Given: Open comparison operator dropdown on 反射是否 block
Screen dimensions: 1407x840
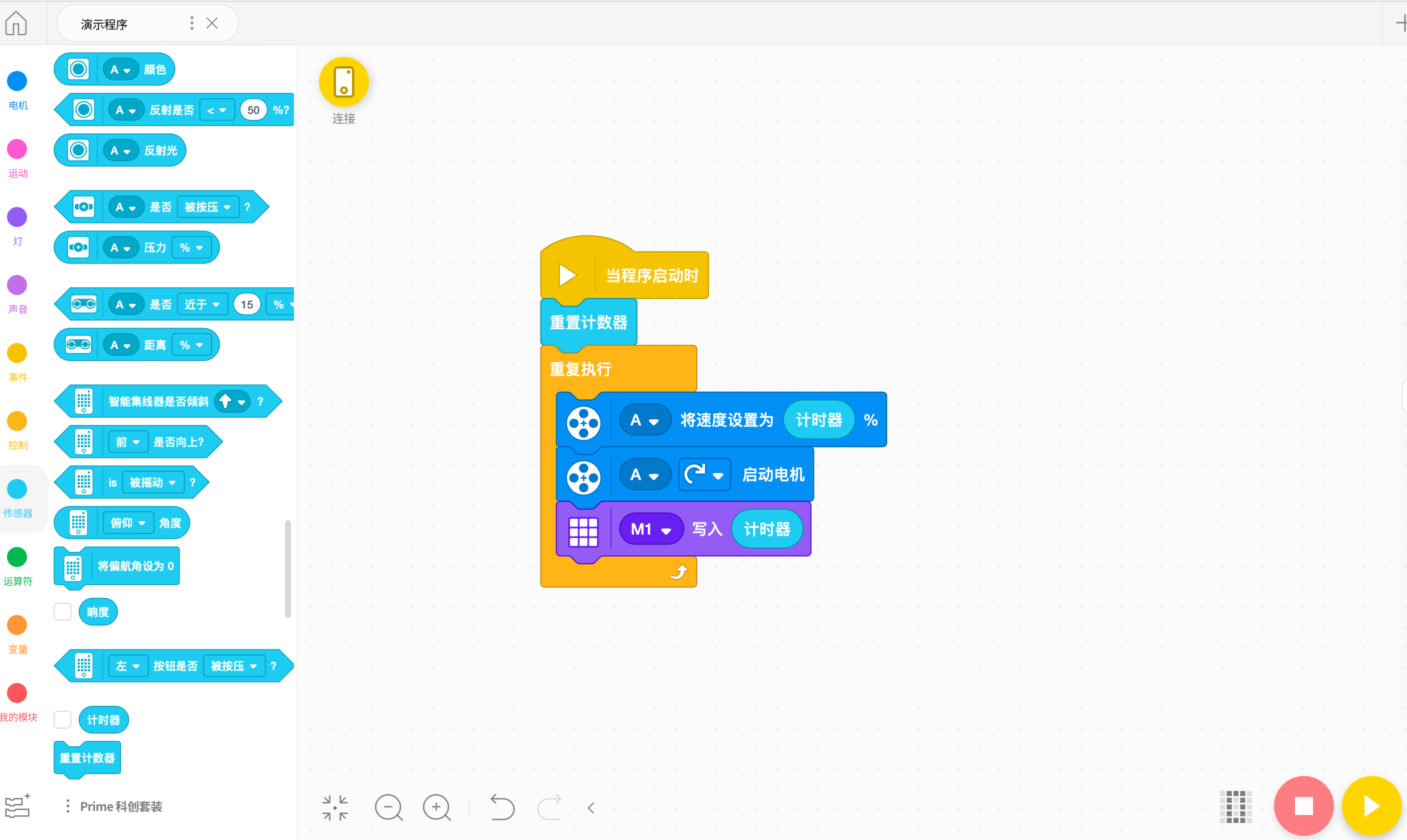Looking at the screenshot, I should click(217, 110).
